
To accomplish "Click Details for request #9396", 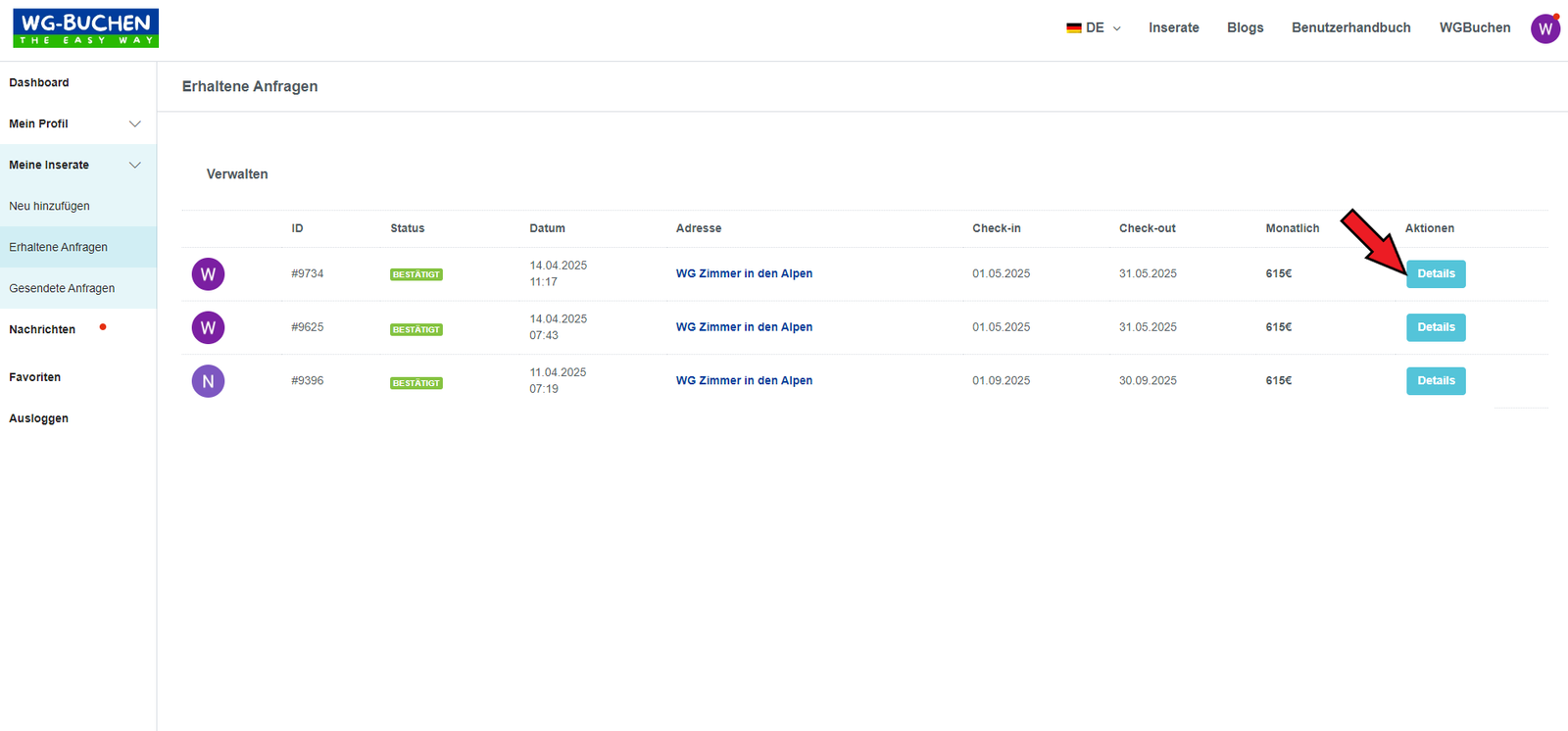I will (x=1436, y=381).
